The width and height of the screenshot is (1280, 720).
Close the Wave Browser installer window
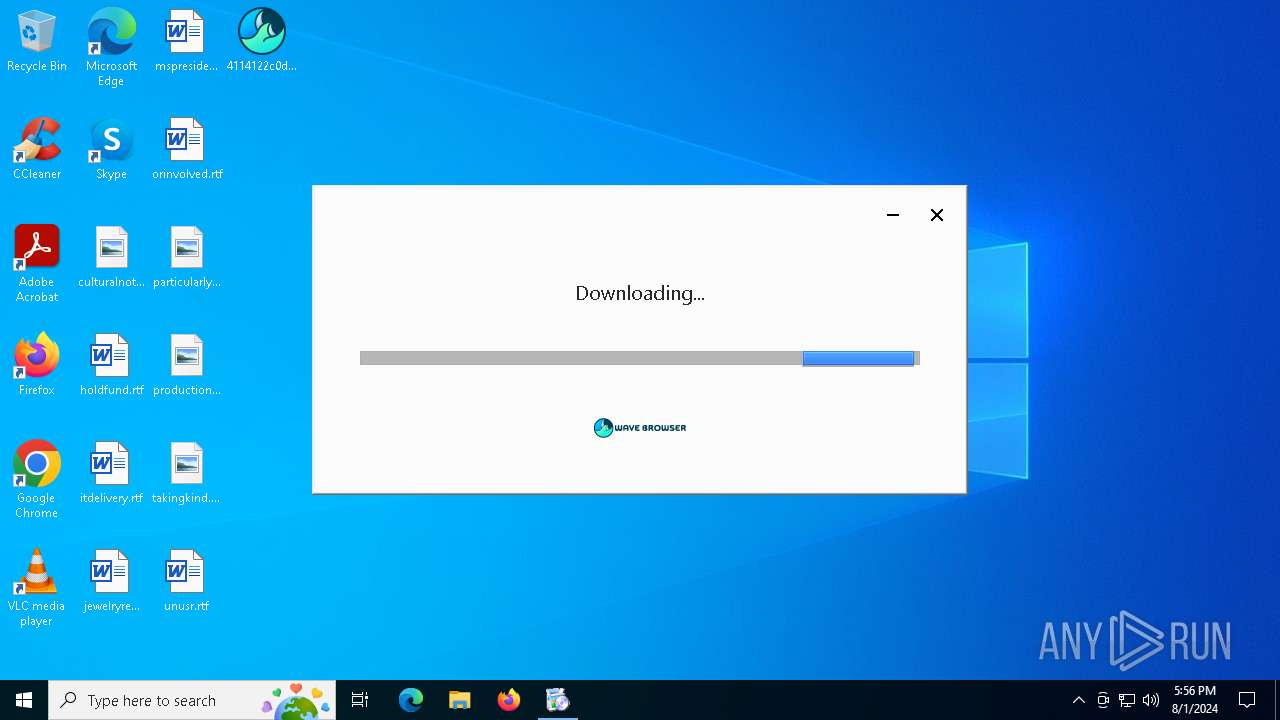pos(937,215)
